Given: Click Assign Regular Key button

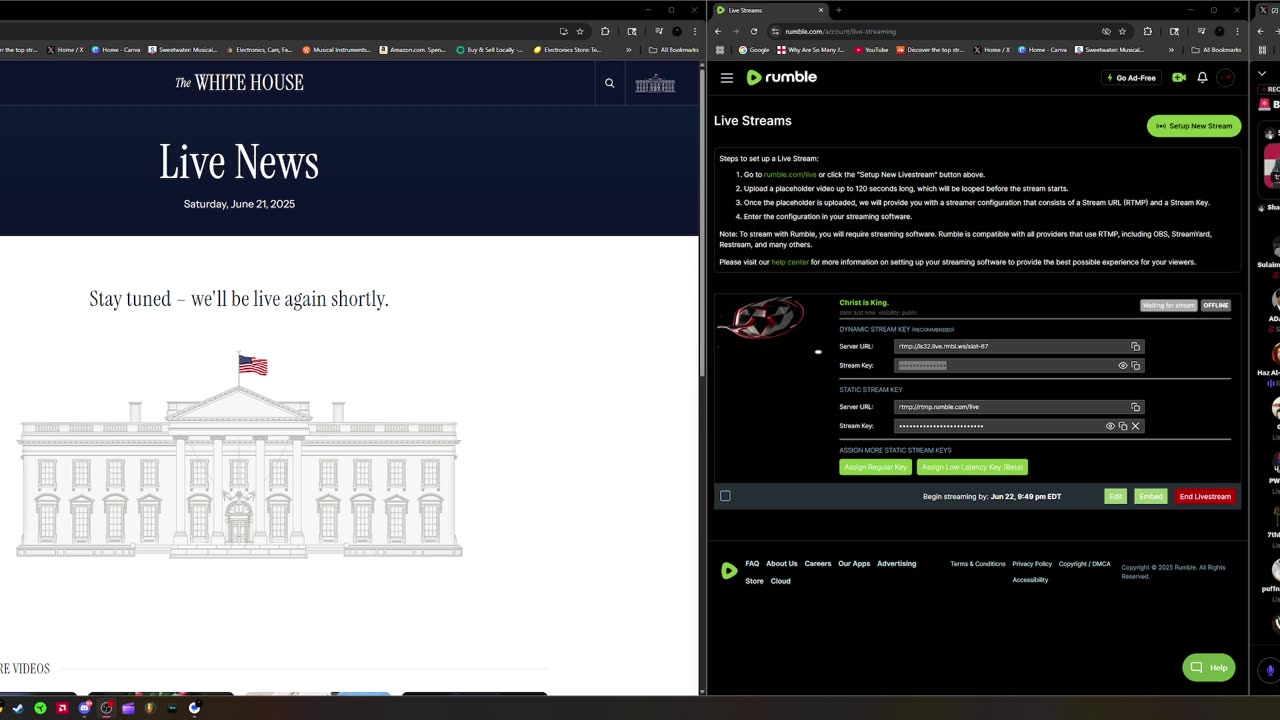Looking at the screenshot, I should pyautogui.click(x=875, y=467).
